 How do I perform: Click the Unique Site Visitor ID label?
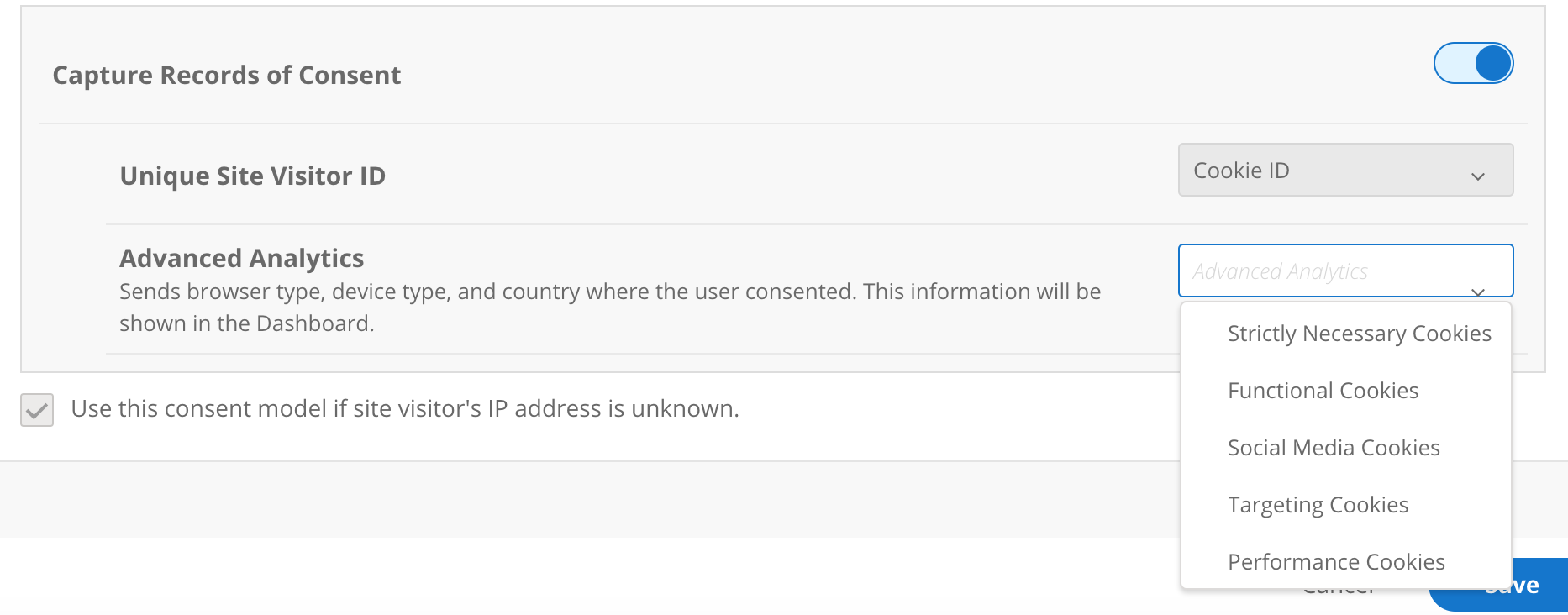pos(252,176)
